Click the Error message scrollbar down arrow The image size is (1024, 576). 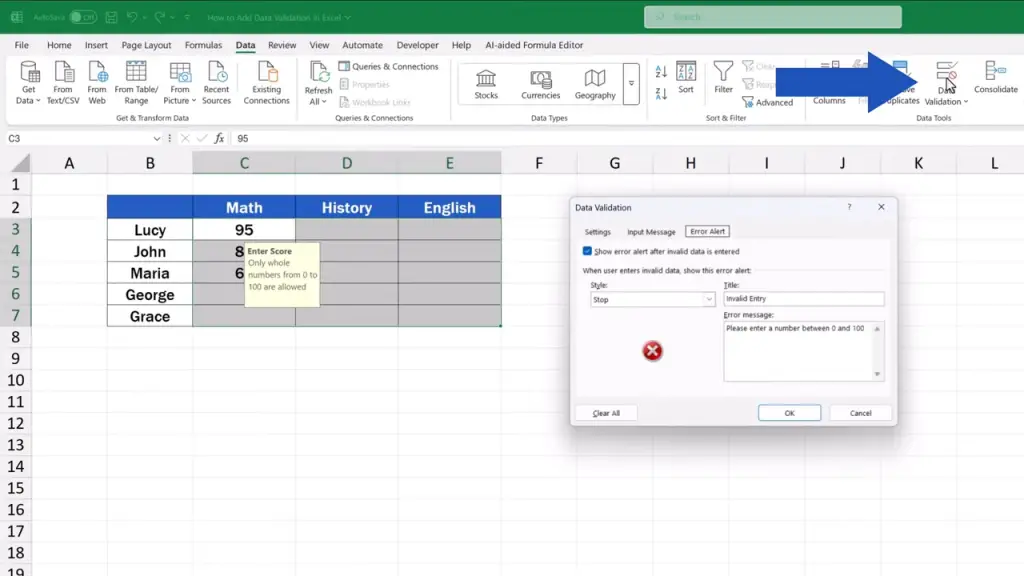[x=878, y=375]
